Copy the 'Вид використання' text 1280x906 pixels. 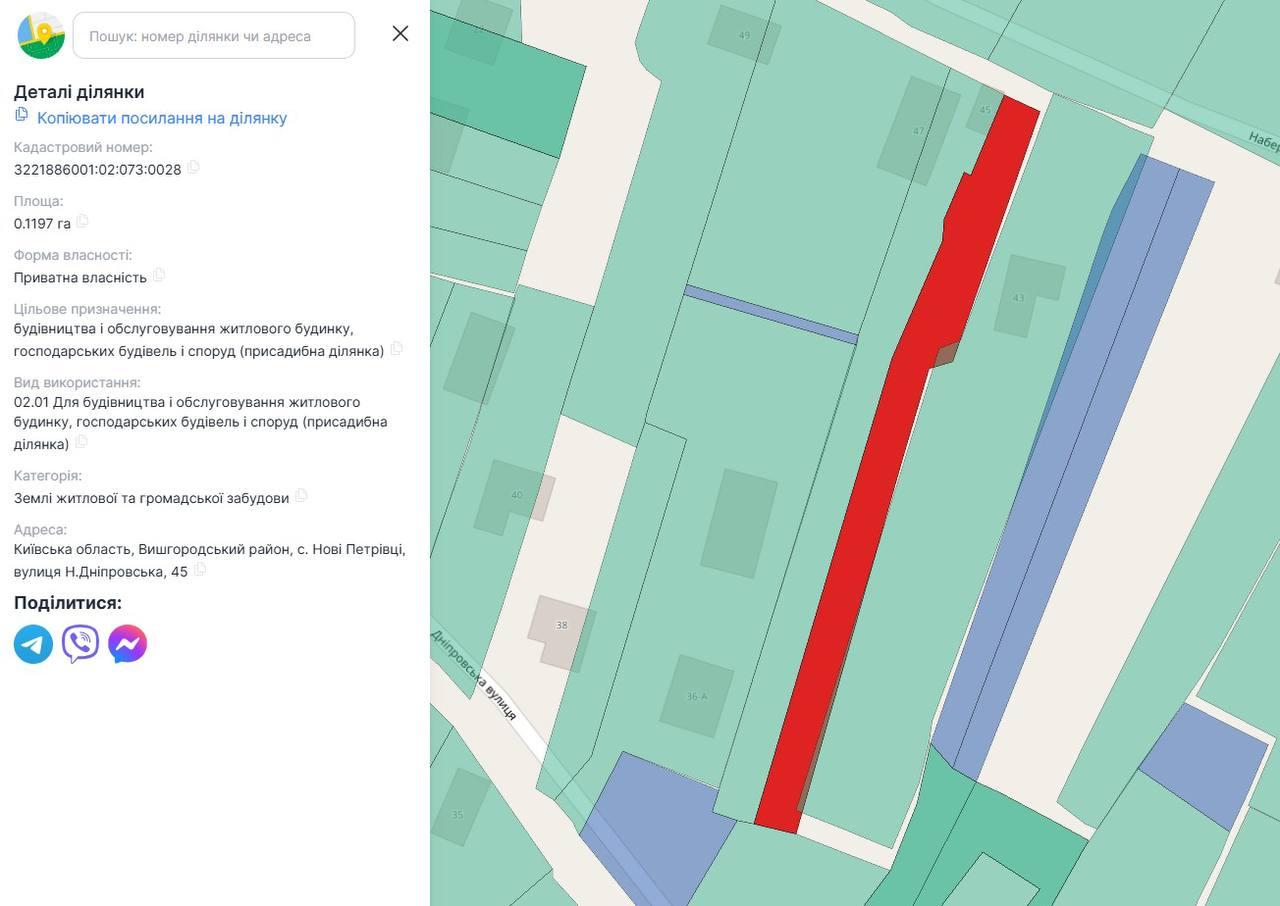(x=82, y=442)
